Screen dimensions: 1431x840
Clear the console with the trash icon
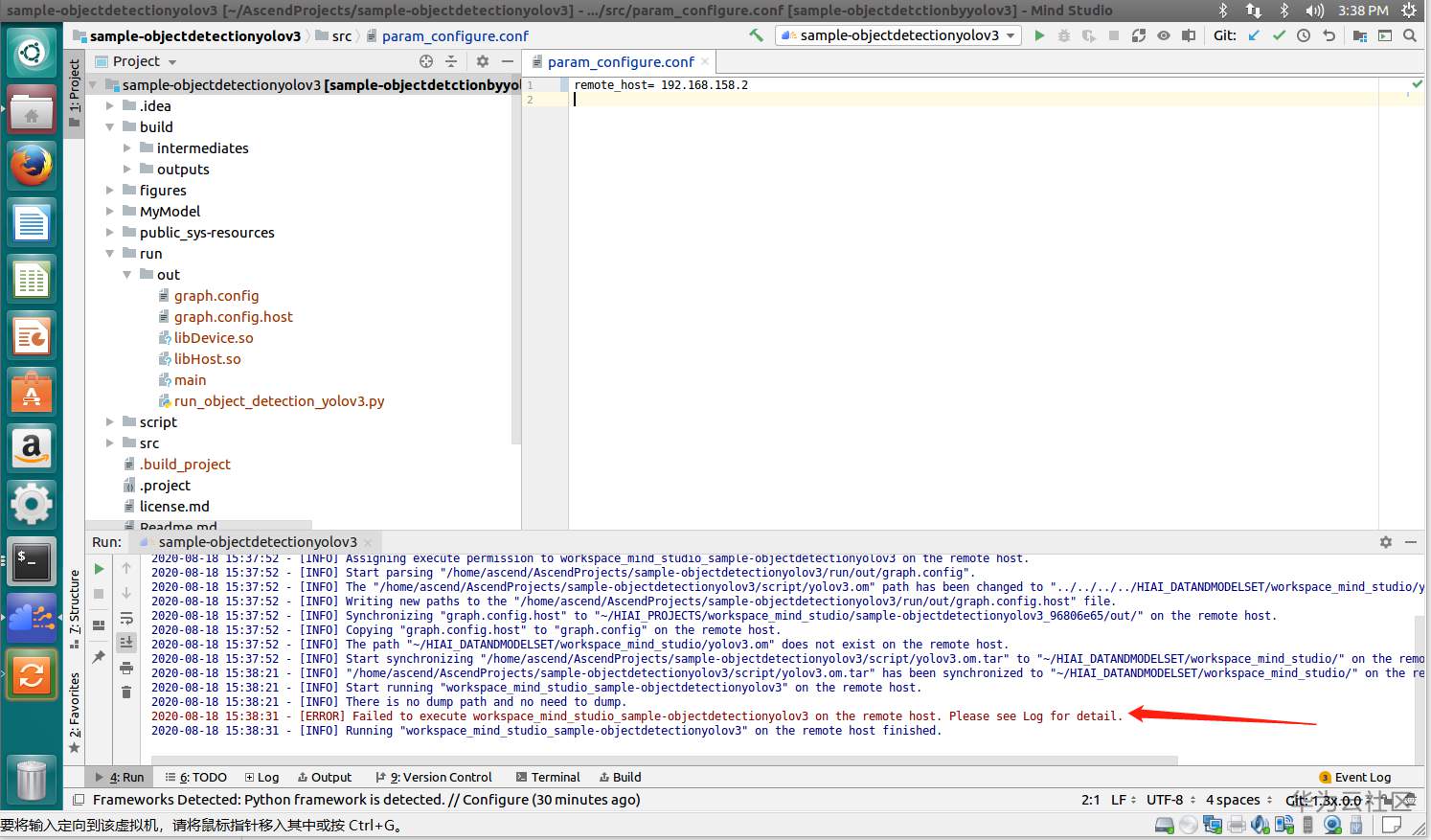tap(126, 692)
